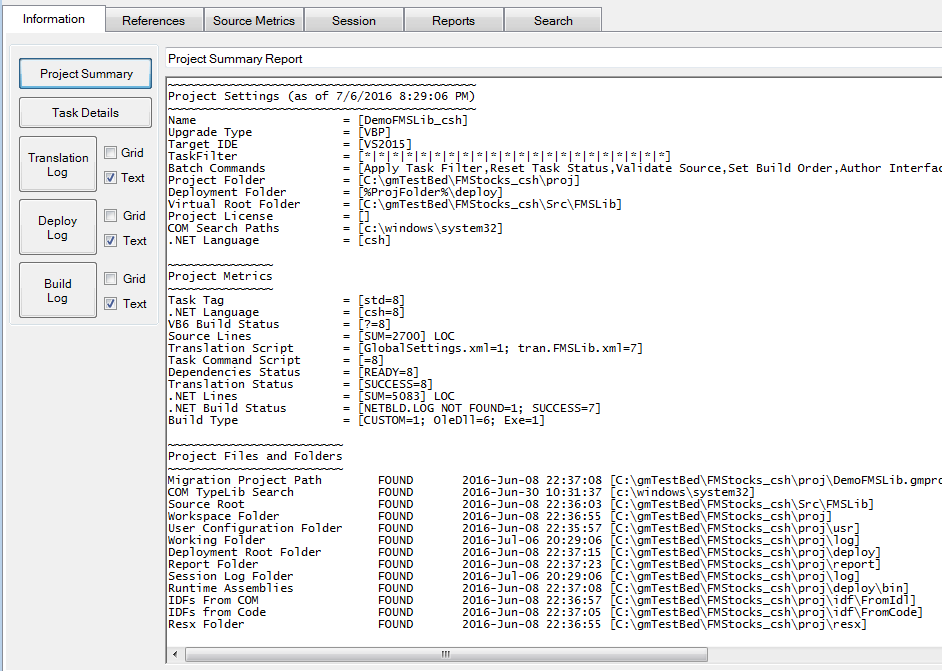Open the References tab

click(x=153, y=20)
